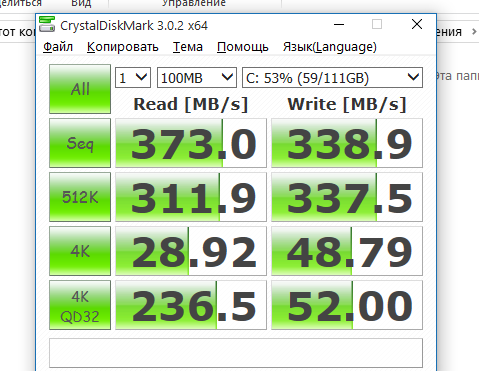The width and height of the screenshot is (479, 371).
Task: Start the 4K test
Action: (x=80, y=251)
